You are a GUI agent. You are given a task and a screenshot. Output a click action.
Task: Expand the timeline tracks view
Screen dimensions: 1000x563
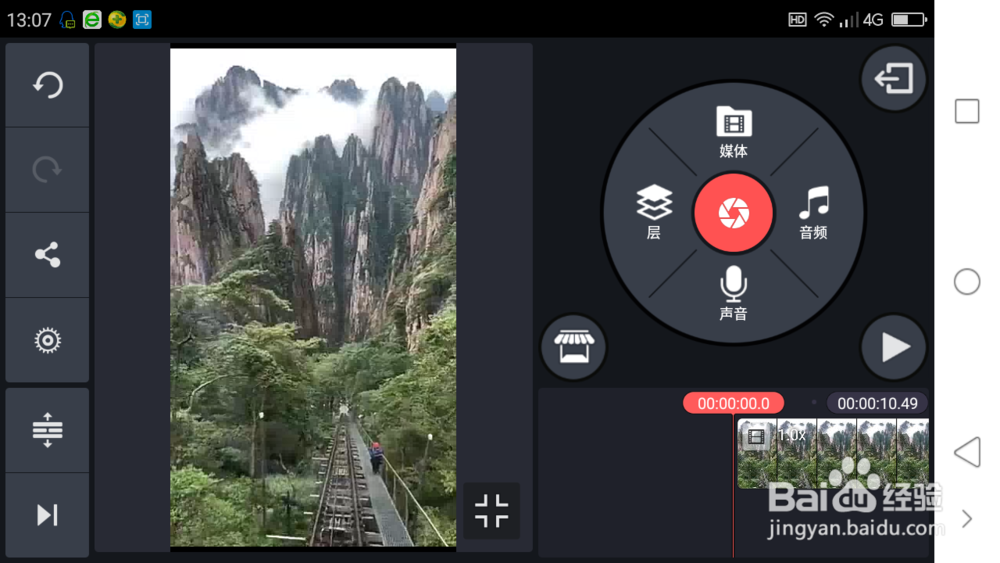point(47,430)
